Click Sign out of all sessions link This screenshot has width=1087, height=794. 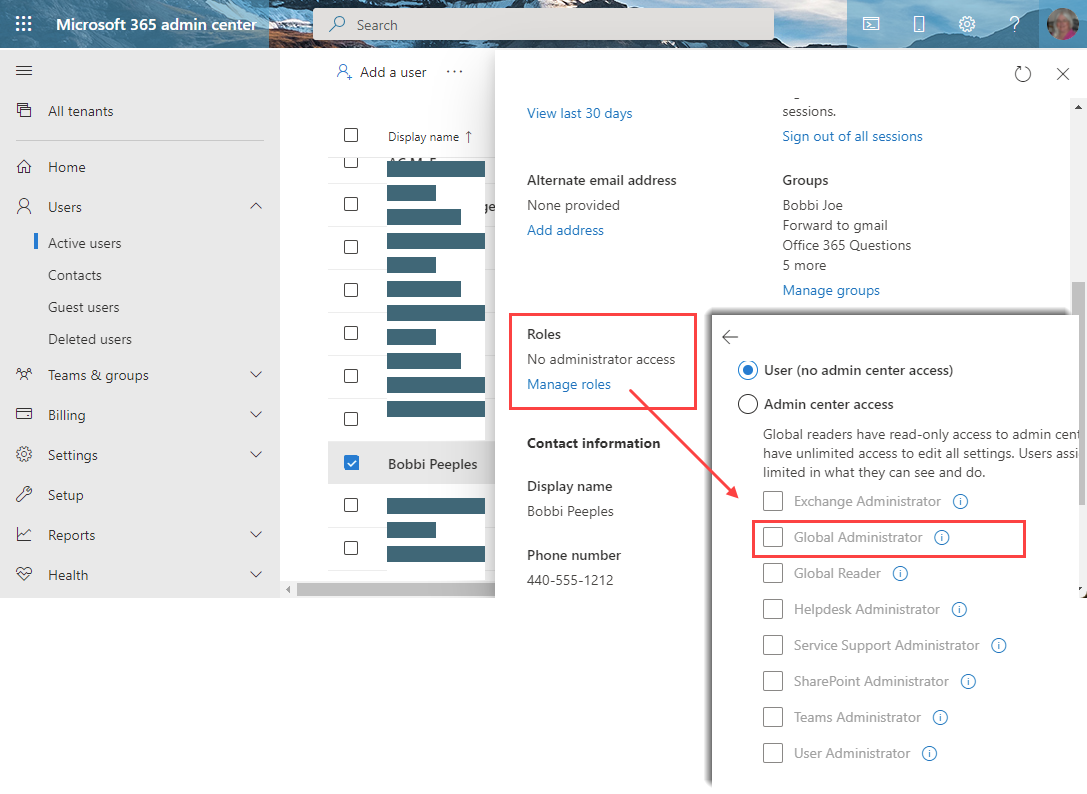click(x=852, y=137)
